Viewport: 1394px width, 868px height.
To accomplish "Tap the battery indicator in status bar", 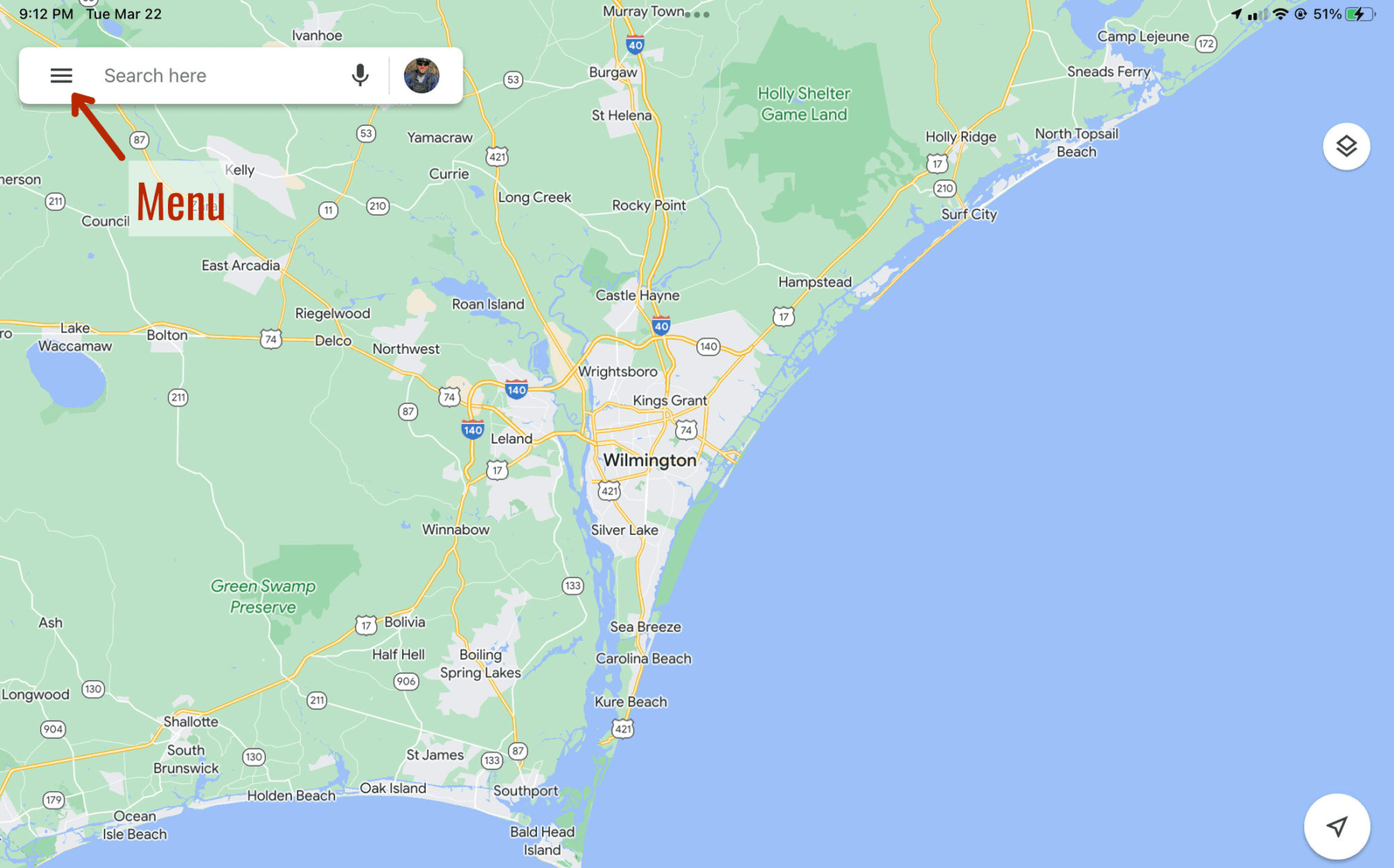I will 1359,14.
